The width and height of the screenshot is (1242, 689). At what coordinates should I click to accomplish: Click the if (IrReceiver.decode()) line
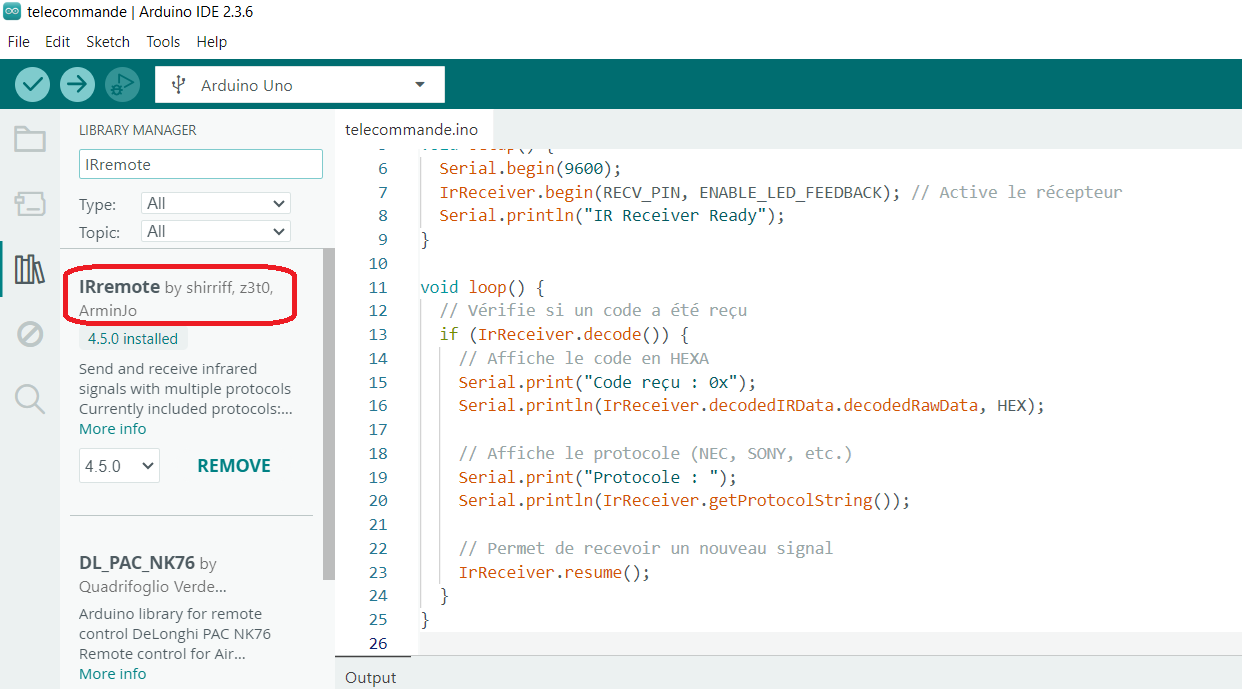point(564,334)
